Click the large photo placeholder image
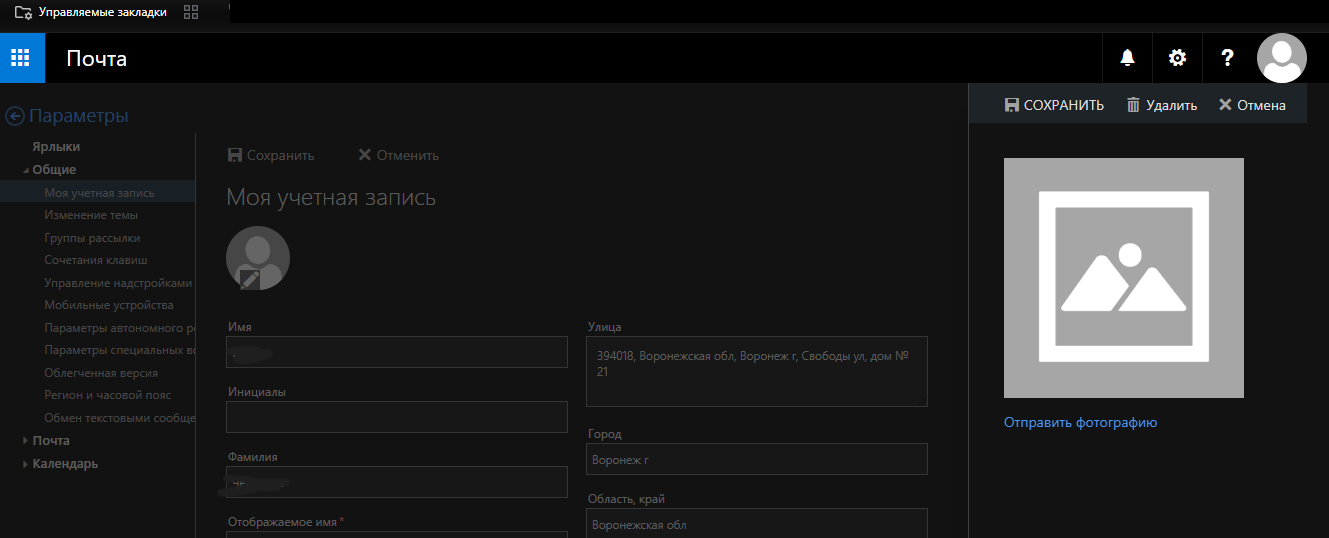The width and height of the screenshot is (1329, 538). coord(1123,278)
